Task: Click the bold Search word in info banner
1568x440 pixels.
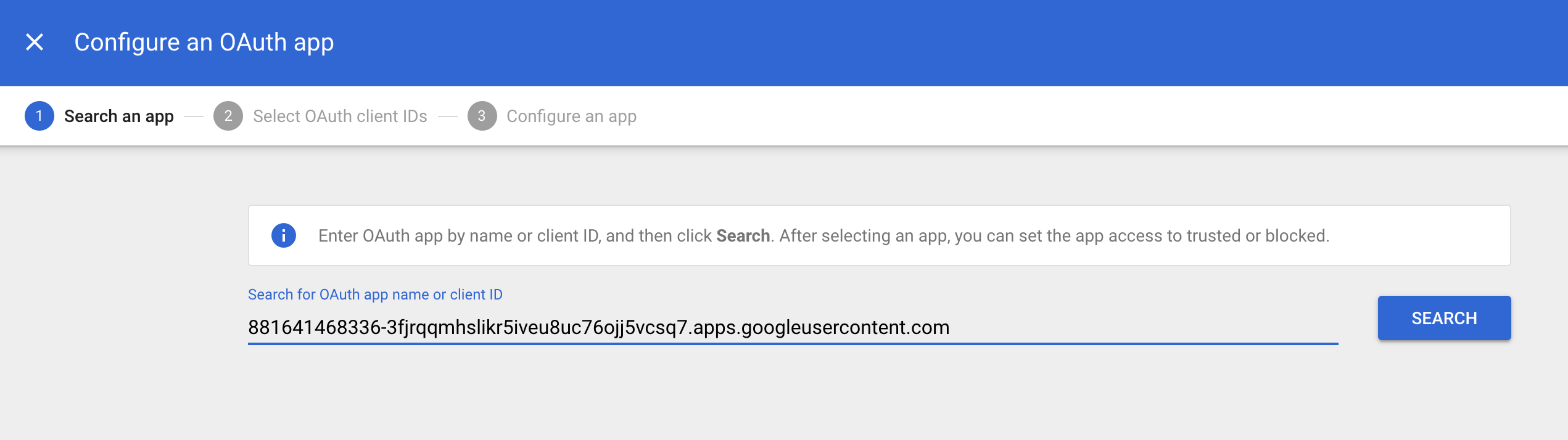Action: coord(743,236)
